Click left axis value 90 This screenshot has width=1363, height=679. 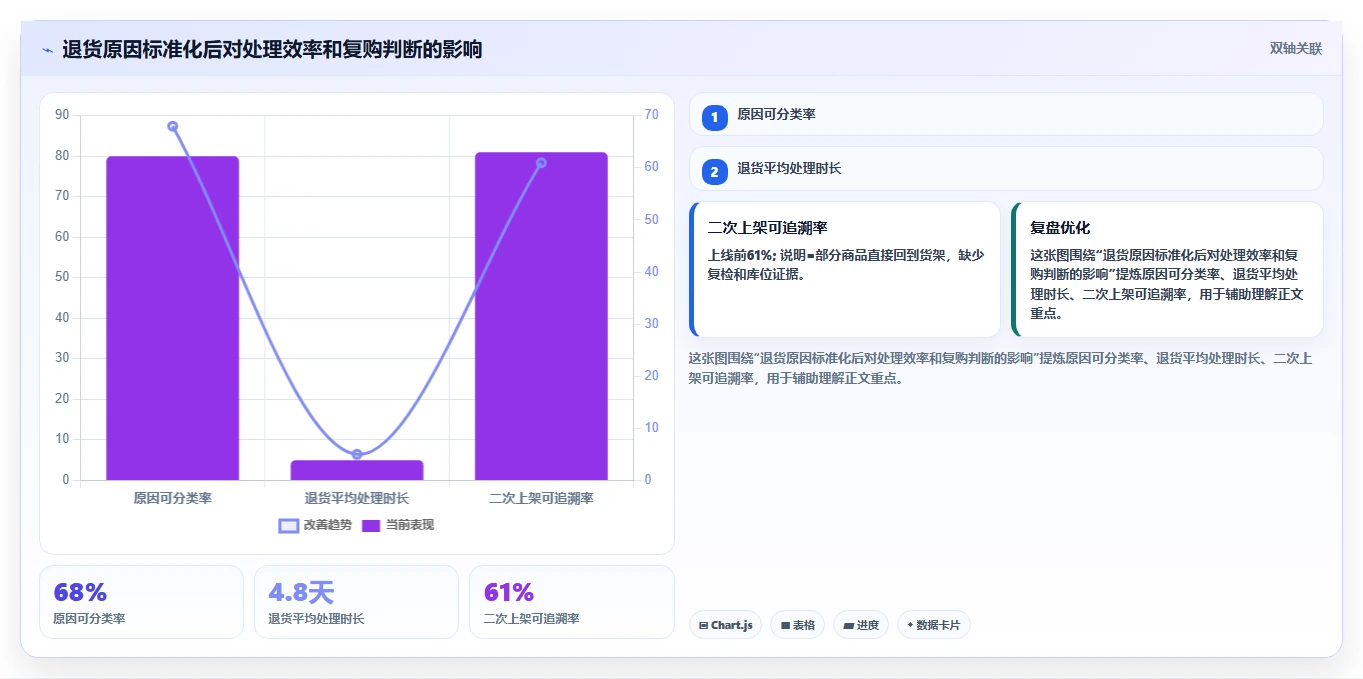[63, 115]
